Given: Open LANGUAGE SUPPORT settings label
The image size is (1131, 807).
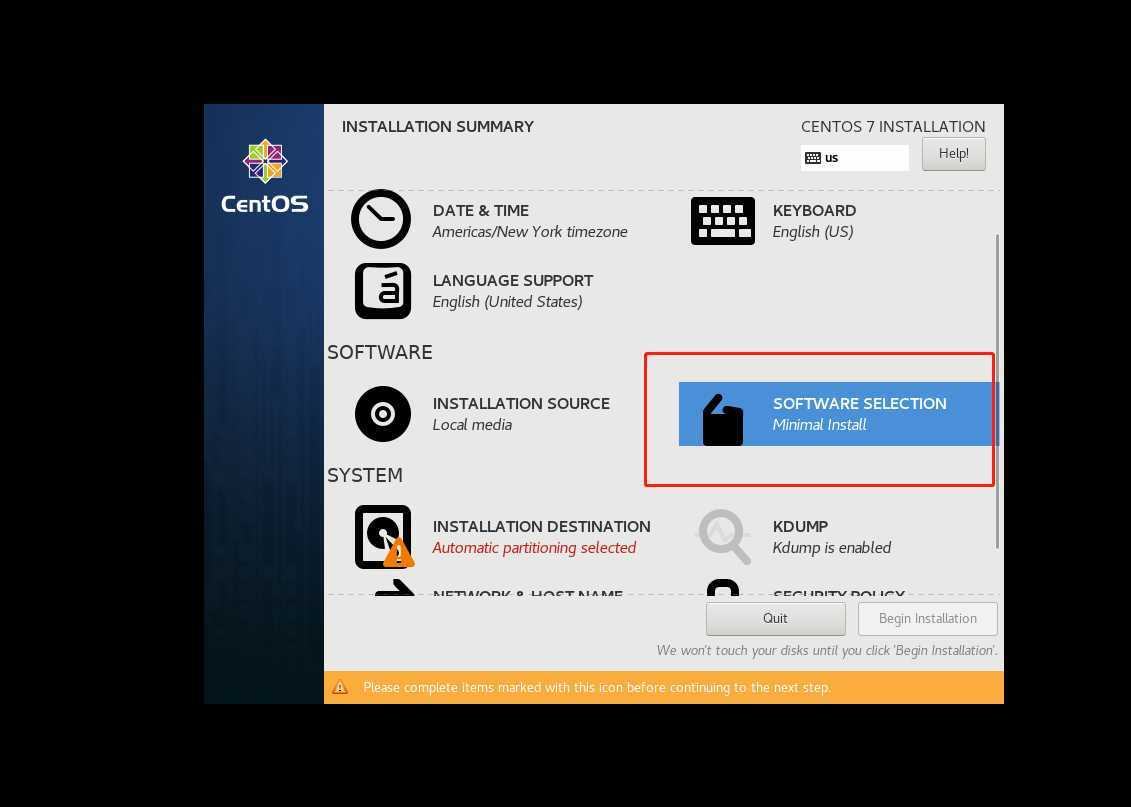Looking at the screenshot, I should pos(513,281).
